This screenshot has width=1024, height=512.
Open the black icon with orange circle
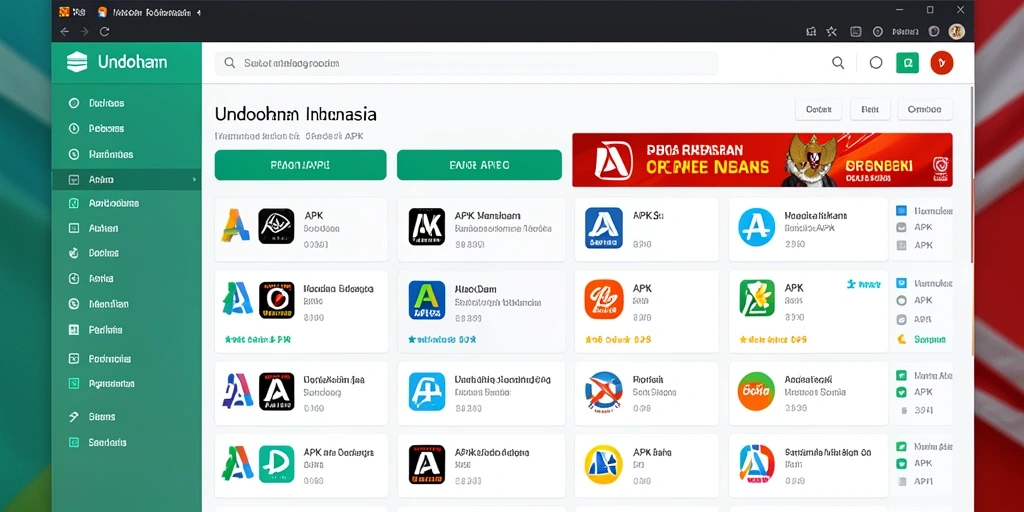[x=276, y=300]
